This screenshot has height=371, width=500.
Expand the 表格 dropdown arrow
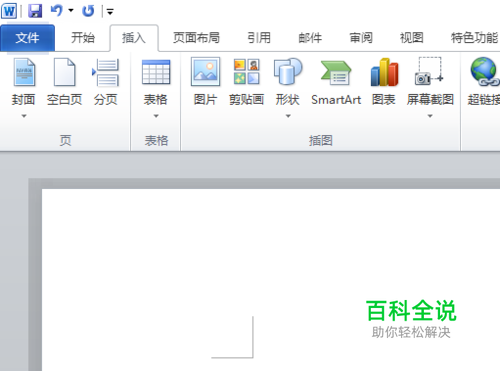[x=156, y=116]
